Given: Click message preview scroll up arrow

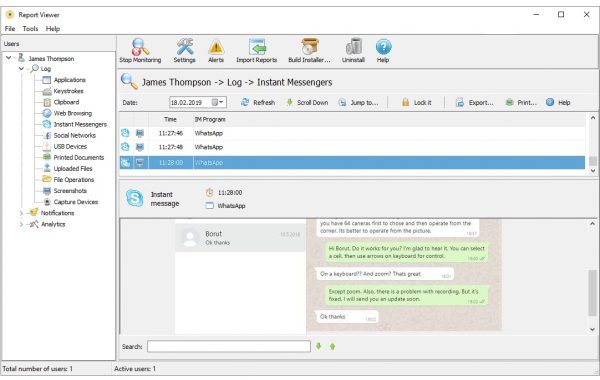Looking at the screenshot, I should click(592, 223).
